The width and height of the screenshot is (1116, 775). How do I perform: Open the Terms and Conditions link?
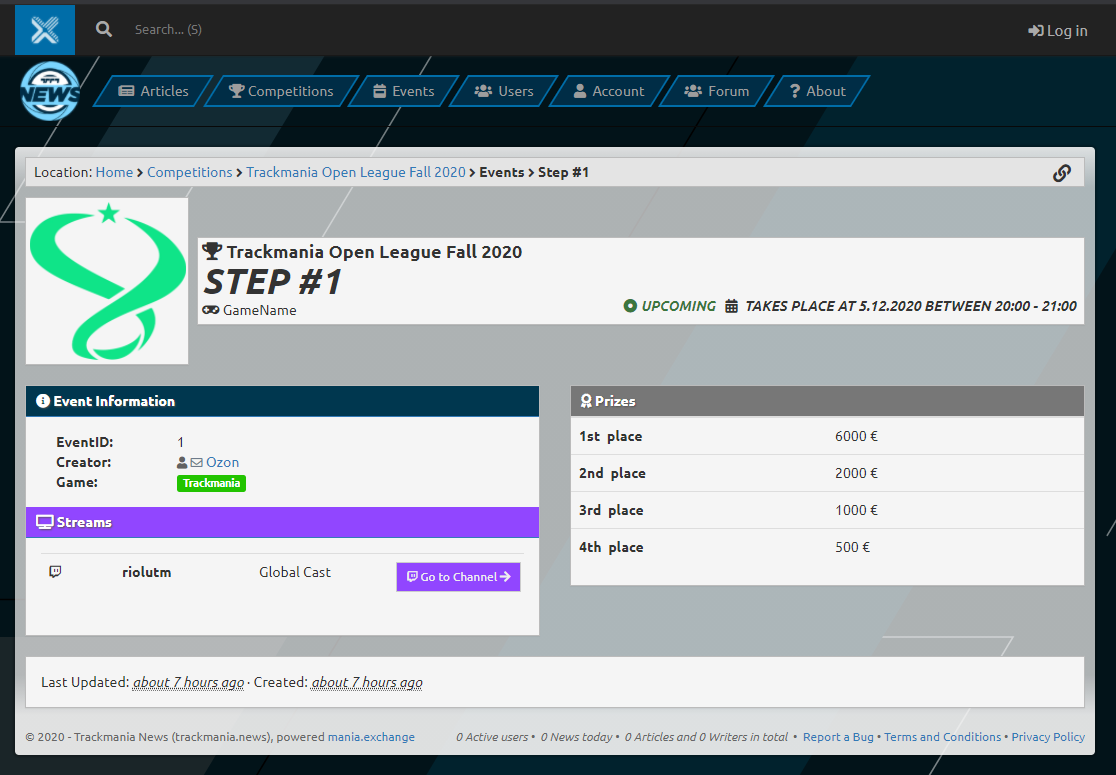942,737
